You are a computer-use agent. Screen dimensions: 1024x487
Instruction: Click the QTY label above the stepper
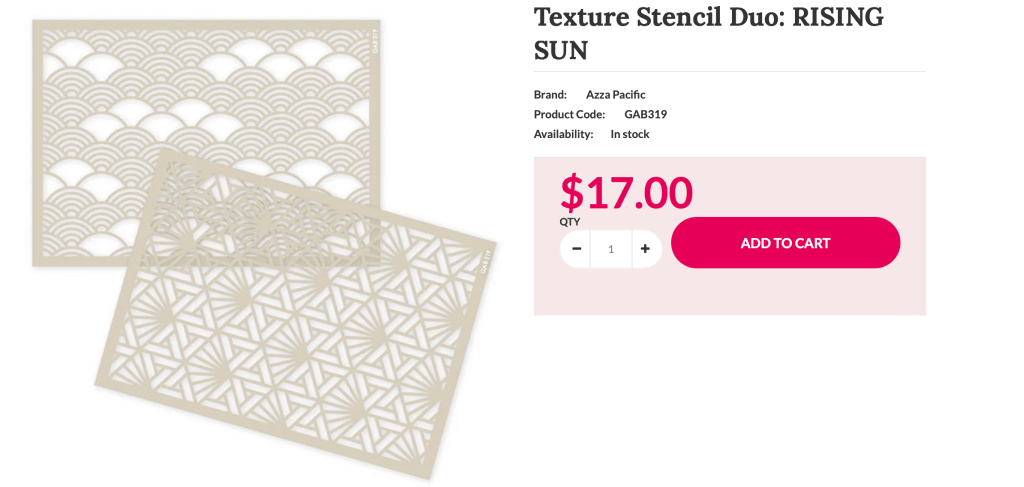[569, 222]
